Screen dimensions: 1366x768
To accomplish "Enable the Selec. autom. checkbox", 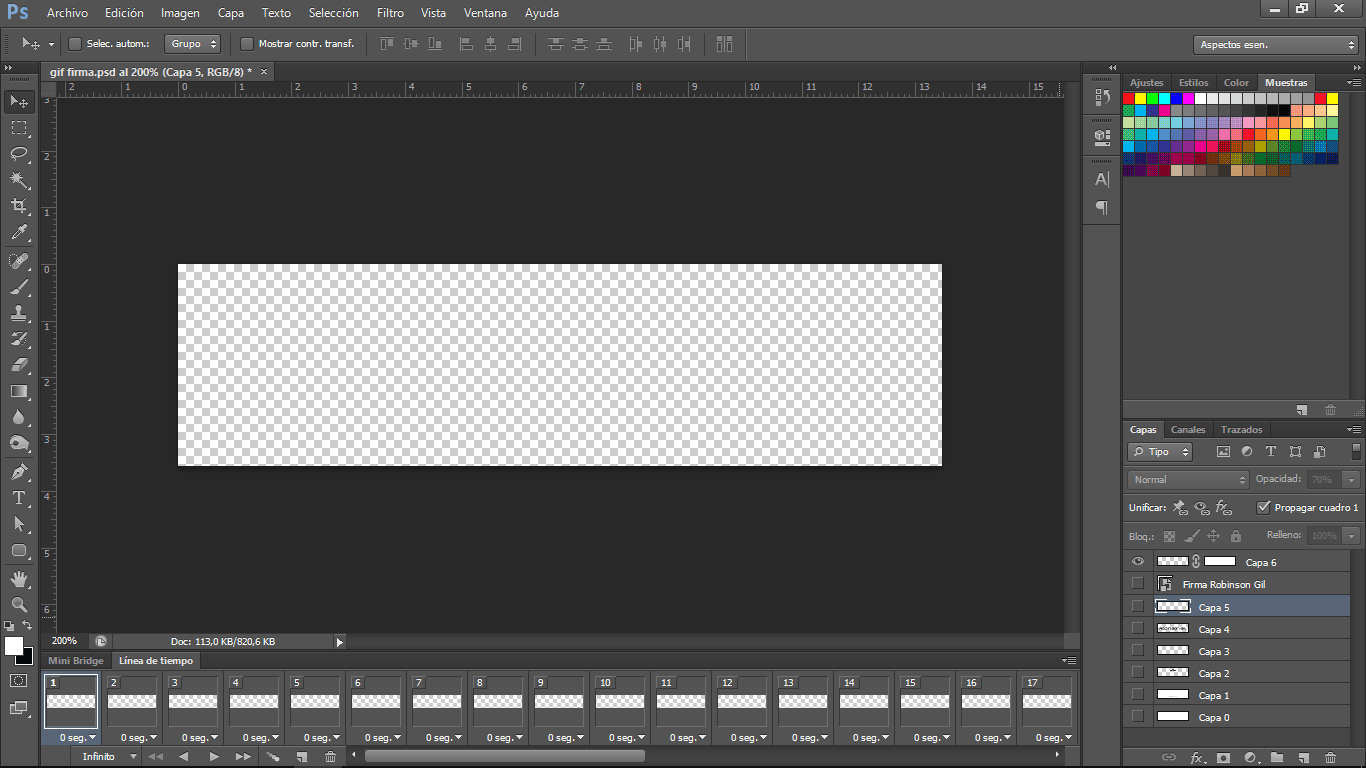I will tap(75, 44).
